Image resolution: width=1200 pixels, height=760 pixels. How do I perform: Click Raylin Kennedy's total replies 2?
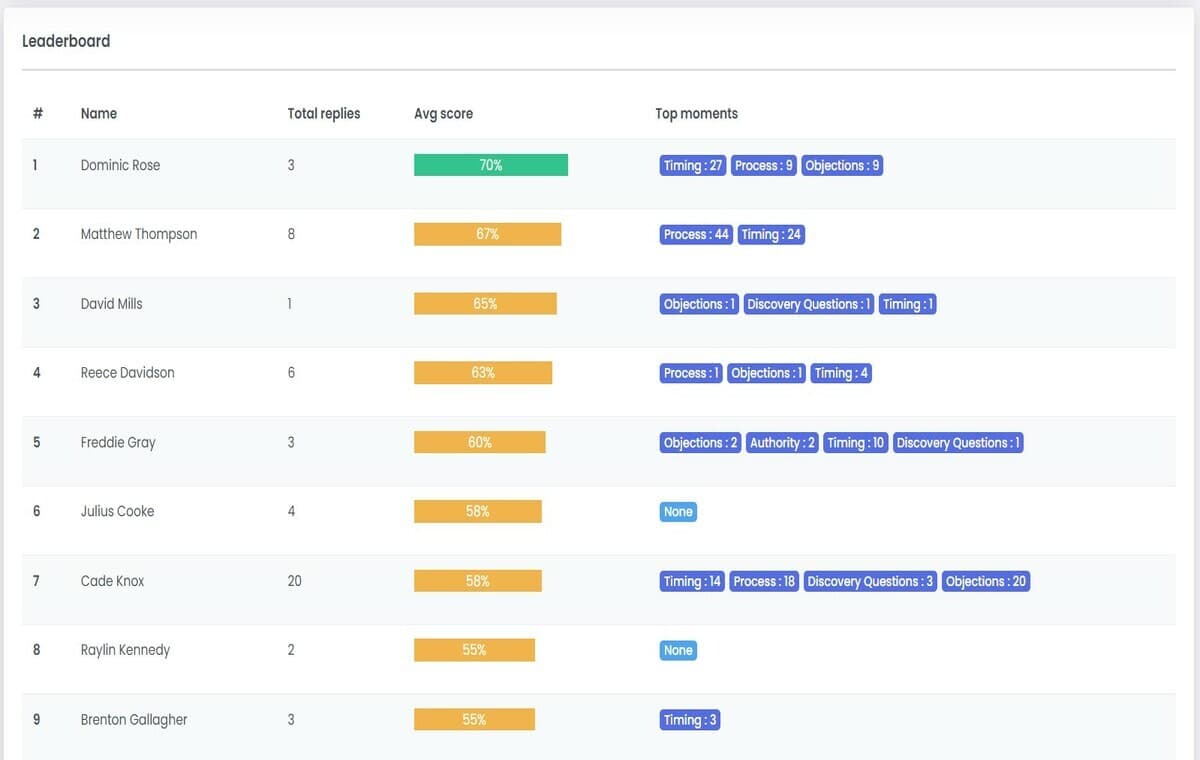(x=291, y=650)
